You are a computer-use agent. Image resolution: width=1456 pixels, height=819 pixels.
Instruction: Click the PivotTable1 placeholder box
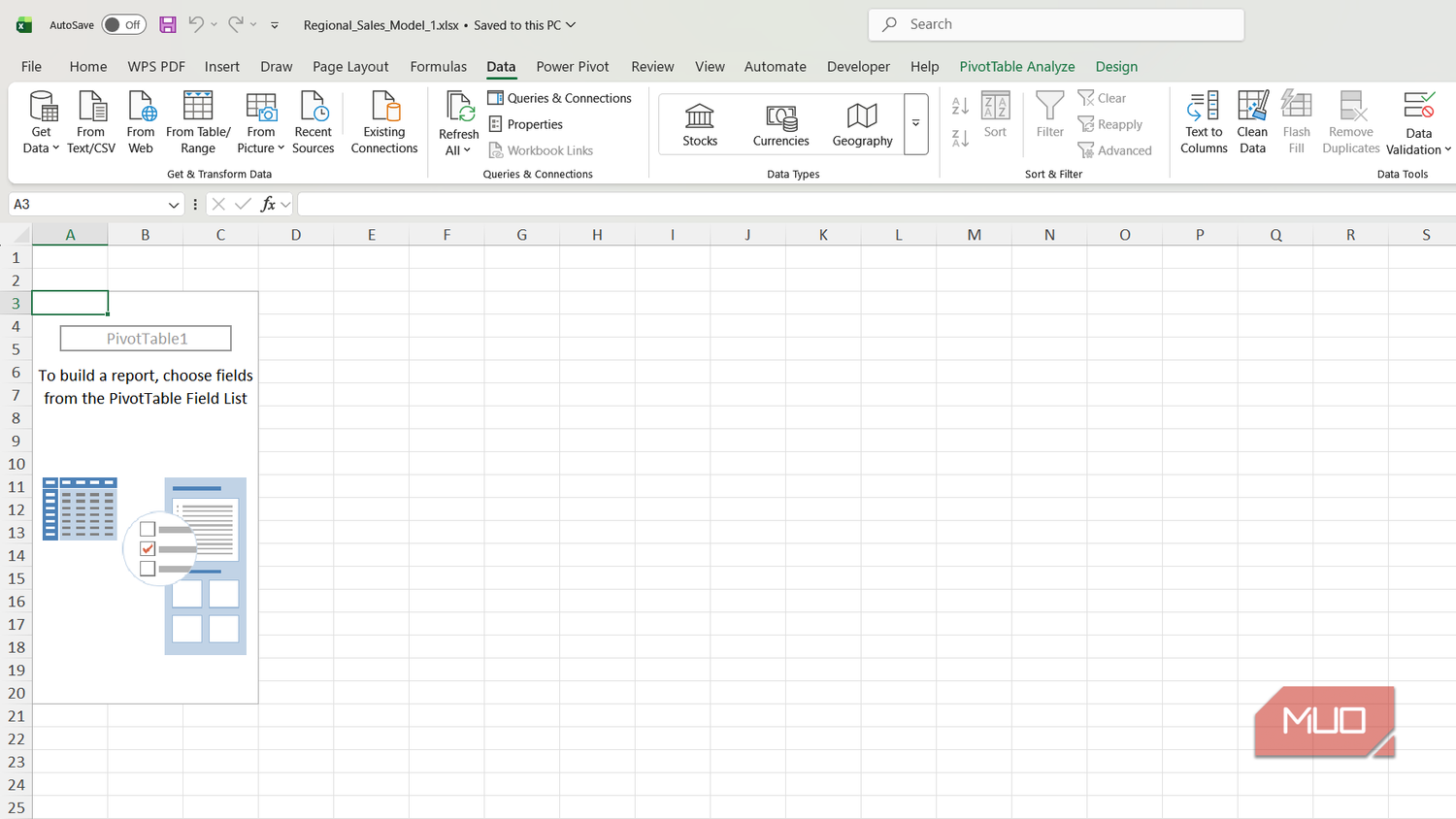[146, 338]
